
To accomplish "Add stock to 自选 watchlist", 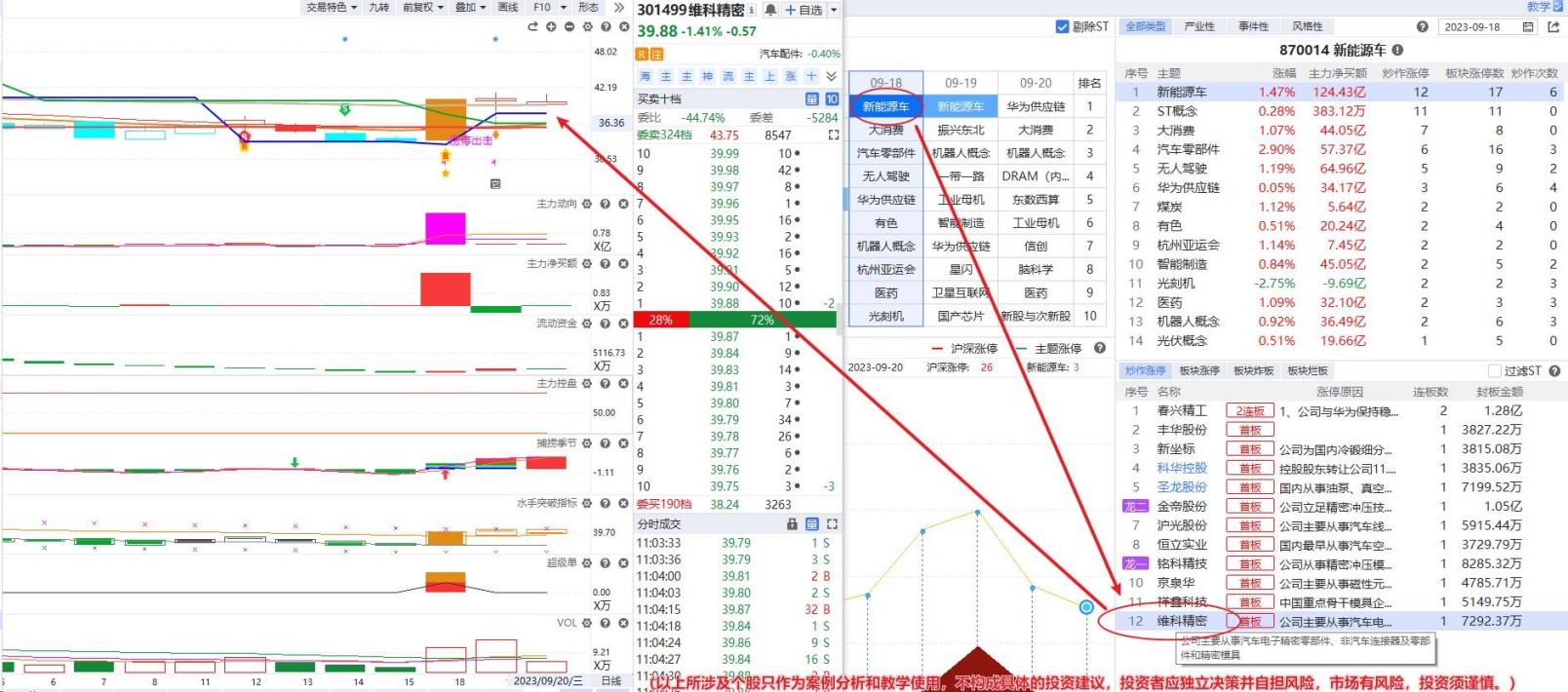I will (x=804, y=11).
